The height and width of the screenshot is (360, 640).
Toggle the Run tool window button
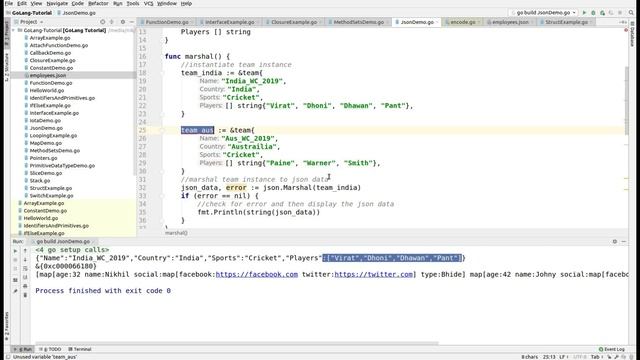[23, 349]
